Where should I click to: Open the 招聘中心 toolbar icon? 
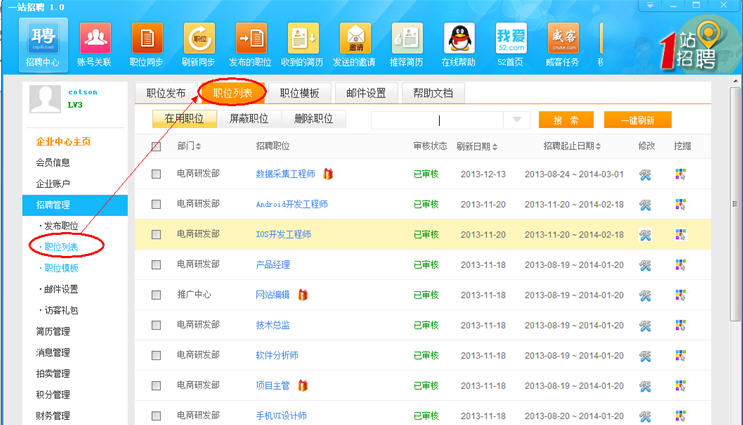click(x=43, y=45)
